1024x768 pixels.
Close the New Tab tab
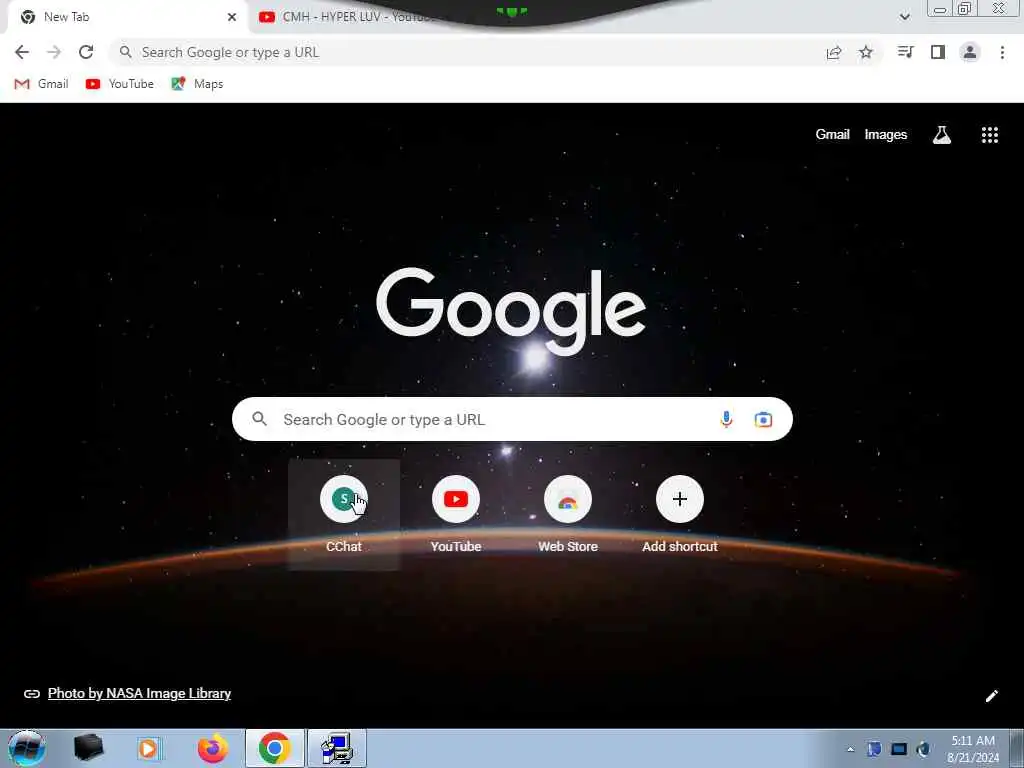pyautogui.click(x=232, y=17)
